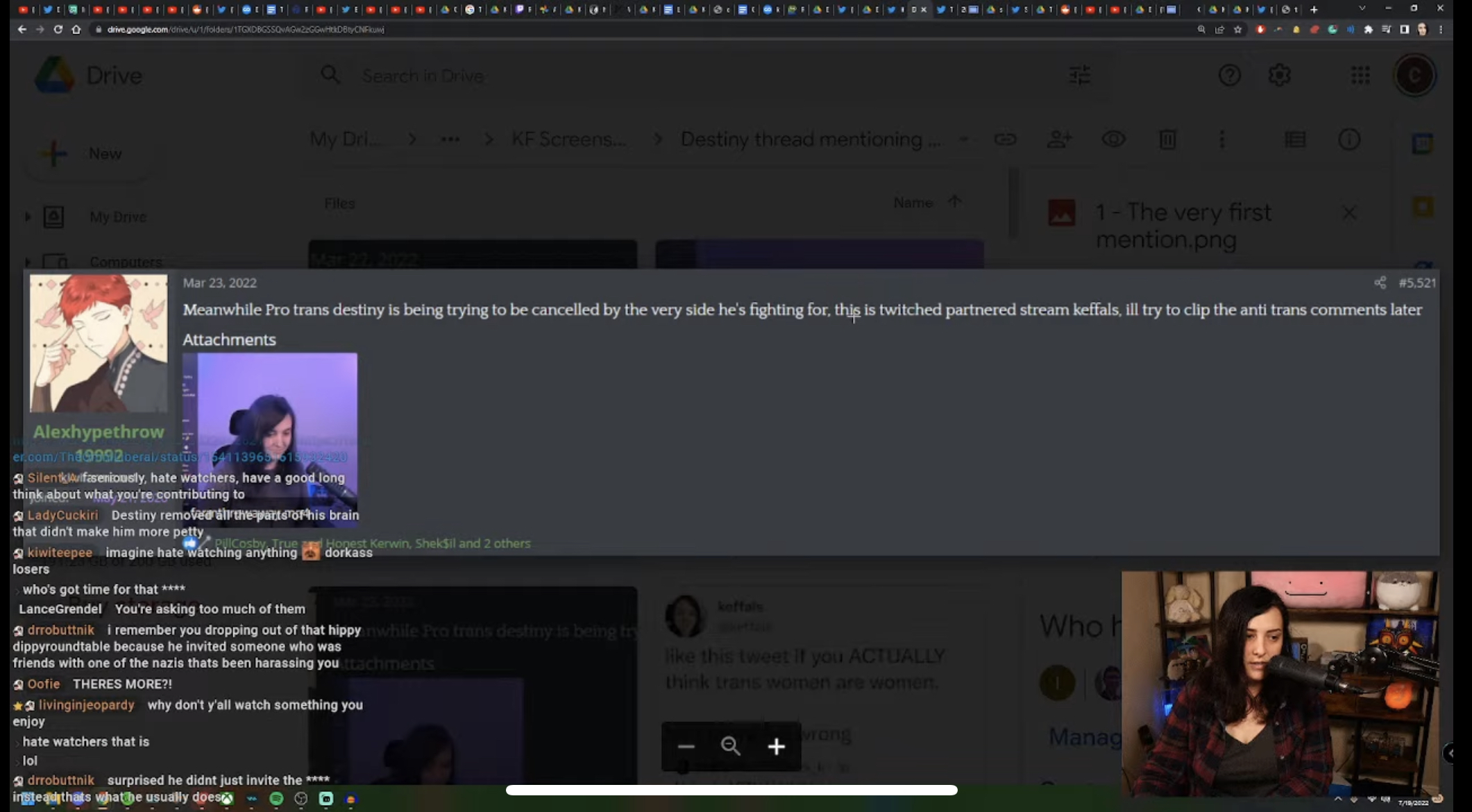
Task: Click the Mar 23, 2022 post date
Action: coord(219,282)
